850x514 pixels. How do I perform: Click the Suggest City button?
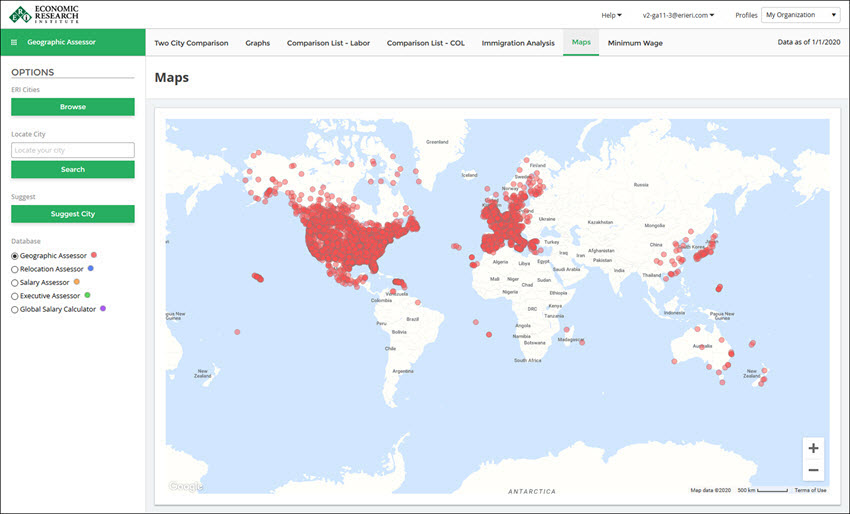[x=73, y=214]
